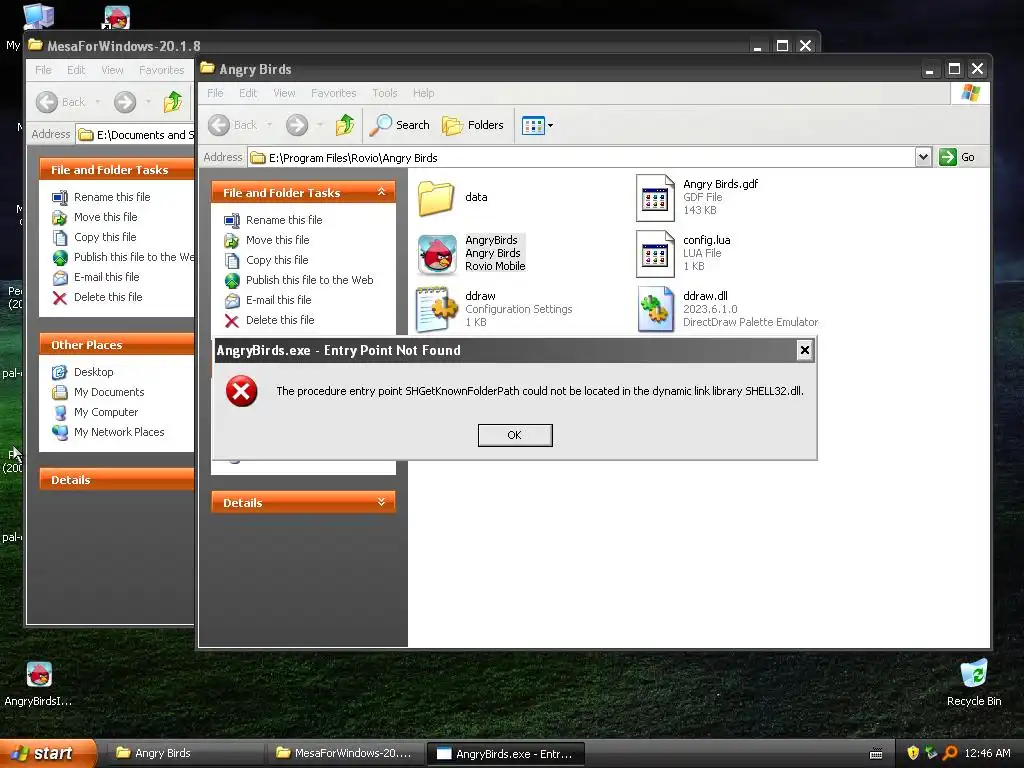Select the AngryBirds application icon
1024x768 pixels.
[437, 254]
